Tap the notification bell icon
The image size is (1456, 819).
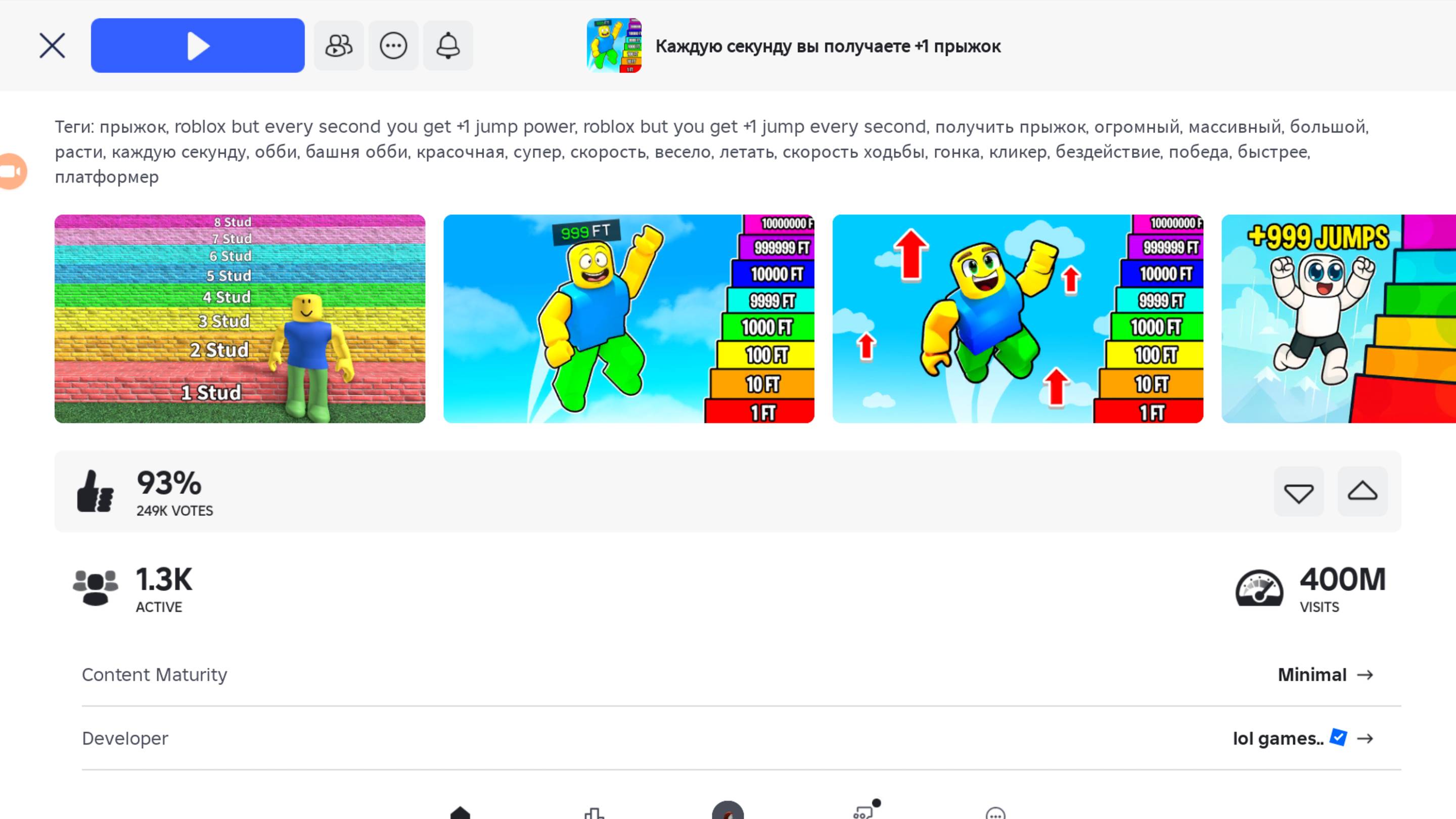point(447,46)
